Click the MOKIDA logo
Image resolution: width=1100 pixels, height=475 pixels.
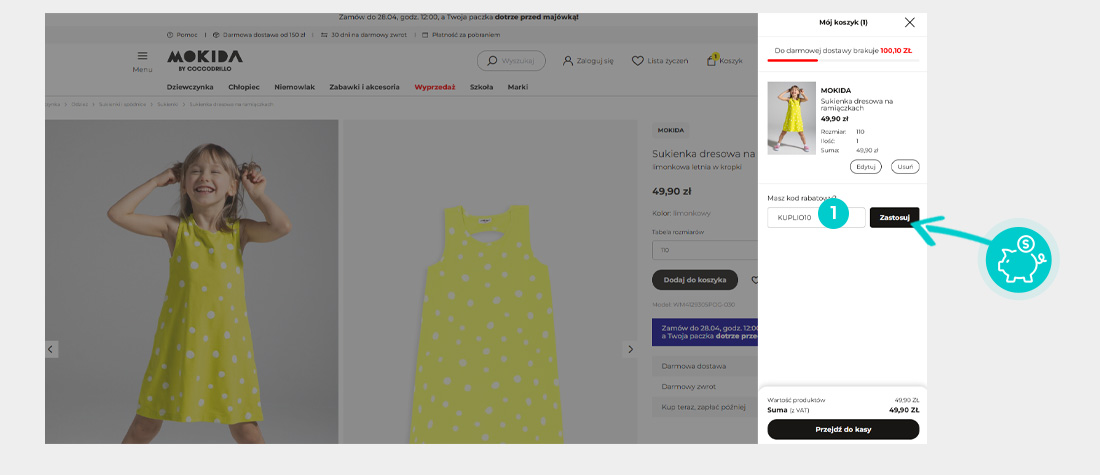205,60
